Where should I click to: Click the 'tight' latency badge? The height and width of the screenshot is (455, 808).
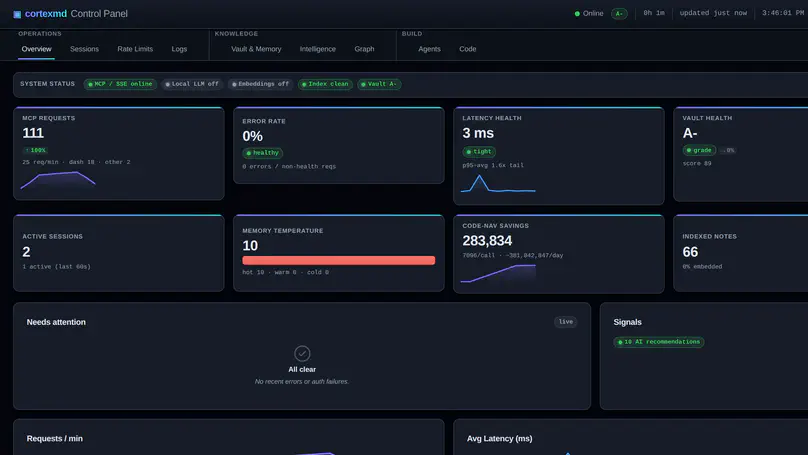479,152
